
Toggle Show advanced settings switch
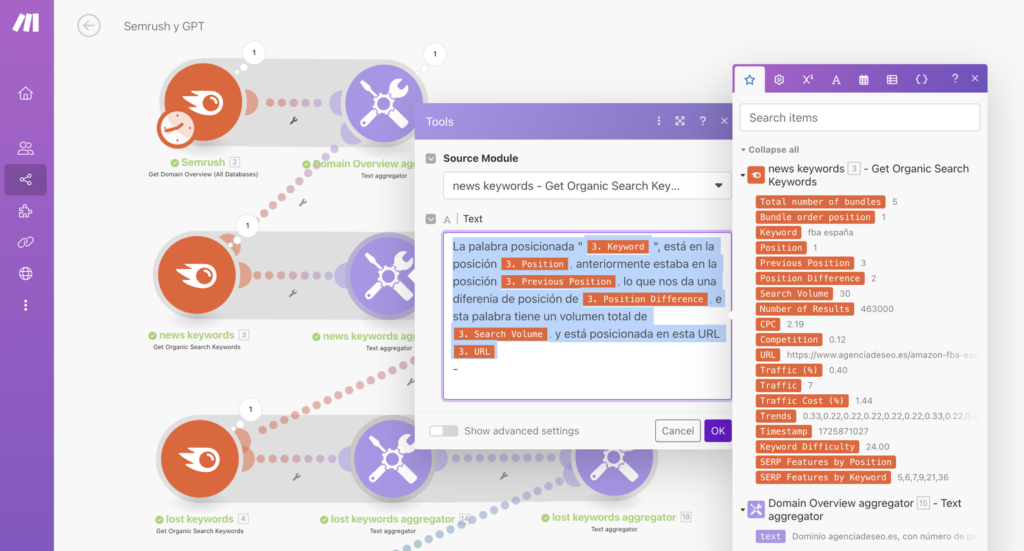coord(443,431)
